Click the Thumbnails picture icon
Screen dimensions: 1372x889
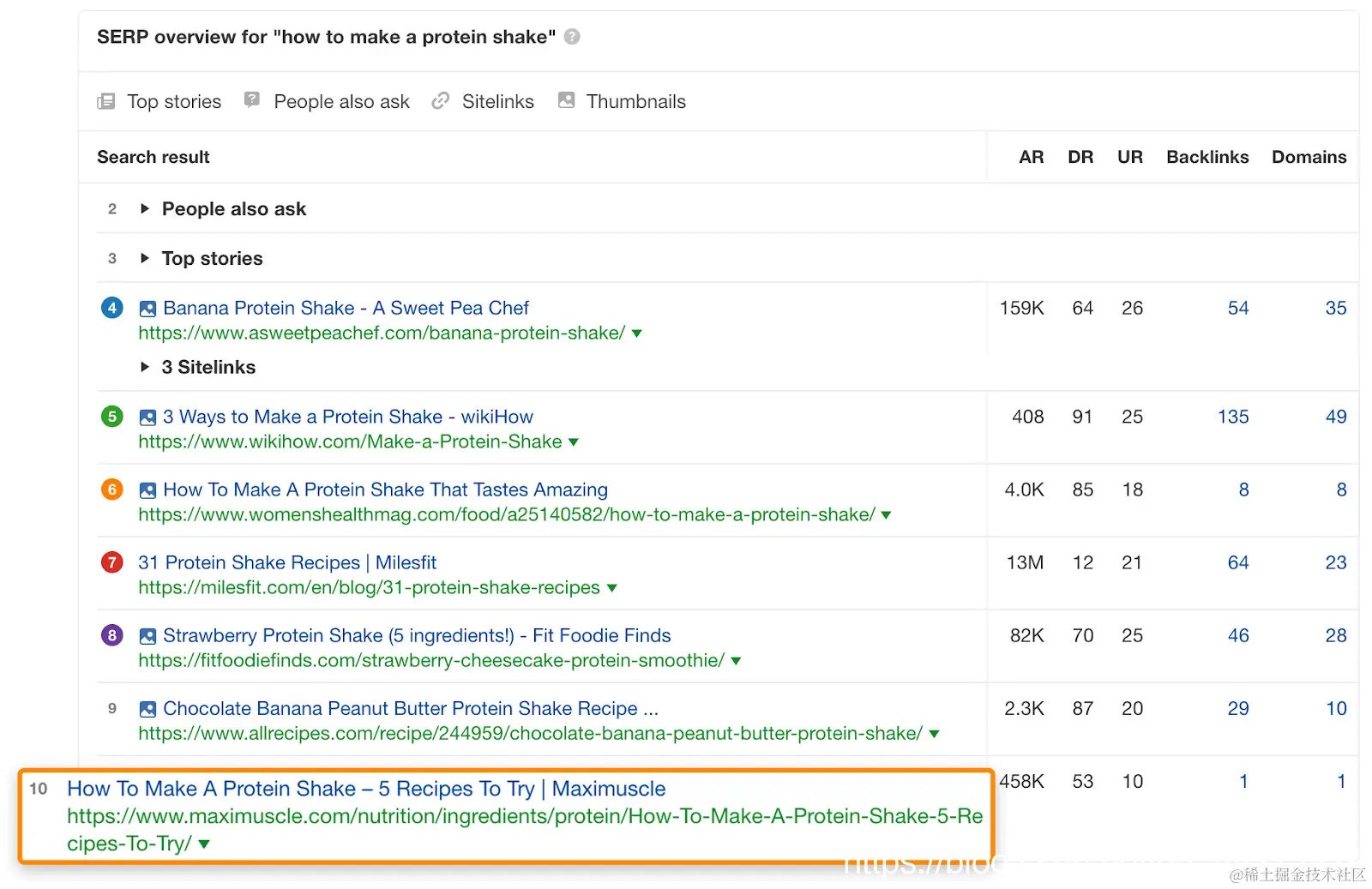[566, 100]
